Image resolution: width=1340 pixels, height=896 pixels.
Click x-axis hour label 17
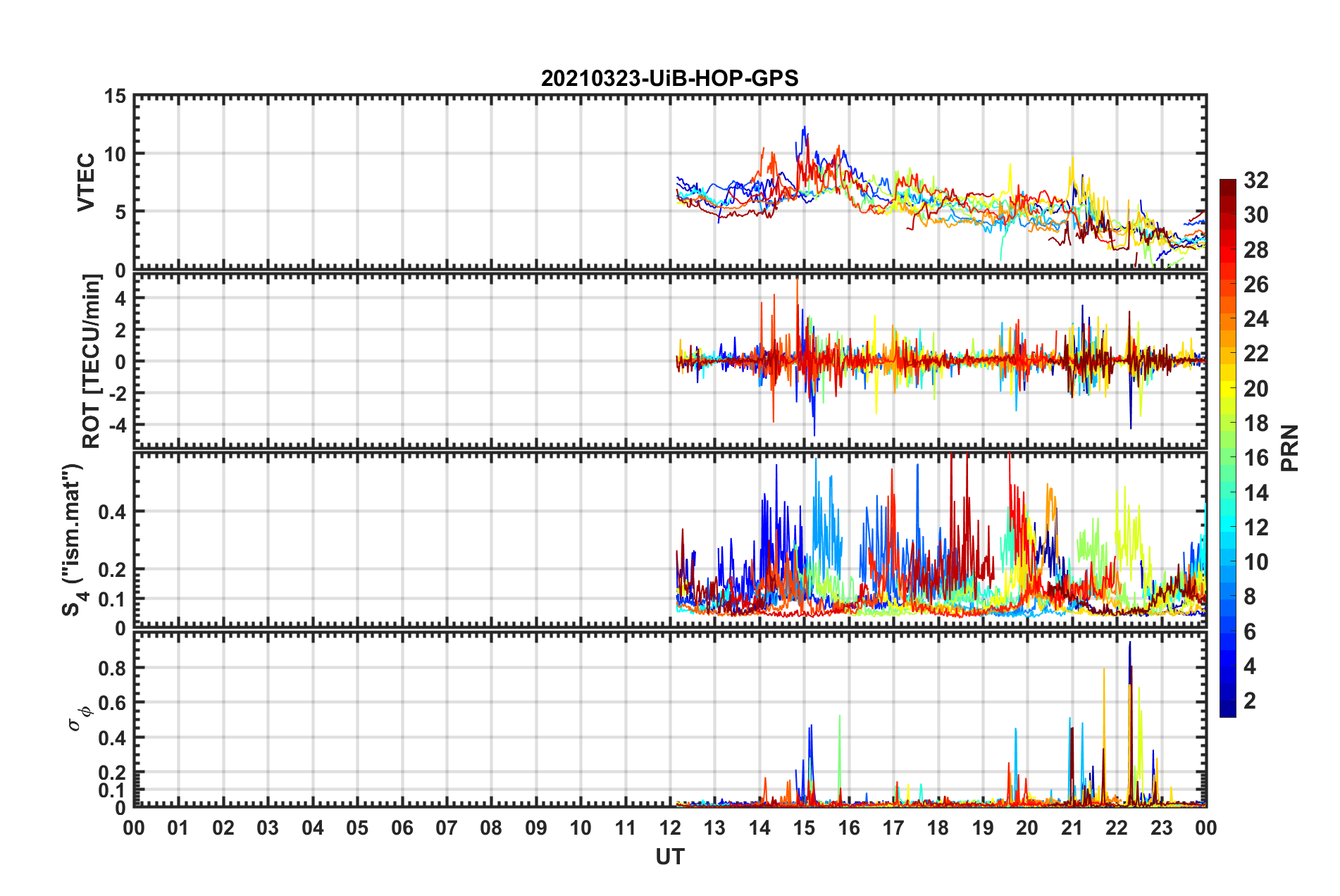pos(893,828)
